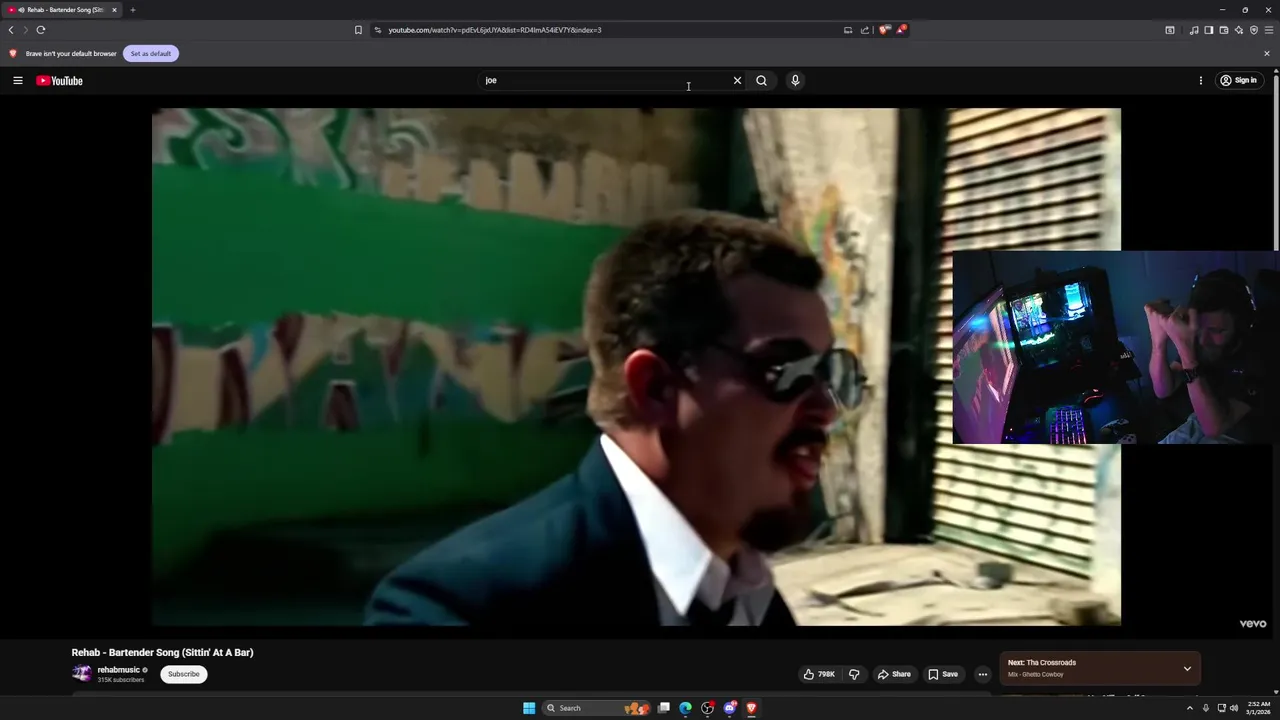Expand the Next: Tha Crossroads playlist panel
This screenshot has height=720, width=1280.
tap(1187, 668)
